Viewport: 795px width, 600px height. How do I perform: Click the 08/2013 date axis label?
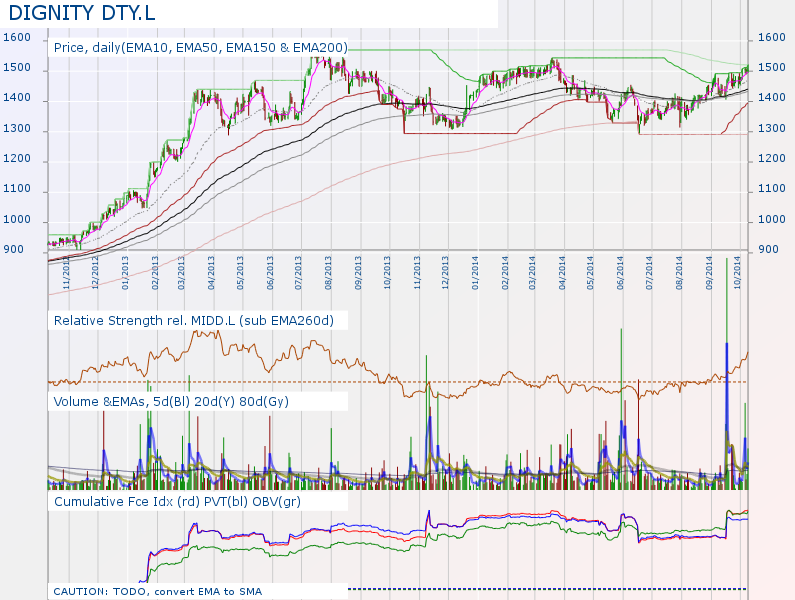tap(329, 273)
